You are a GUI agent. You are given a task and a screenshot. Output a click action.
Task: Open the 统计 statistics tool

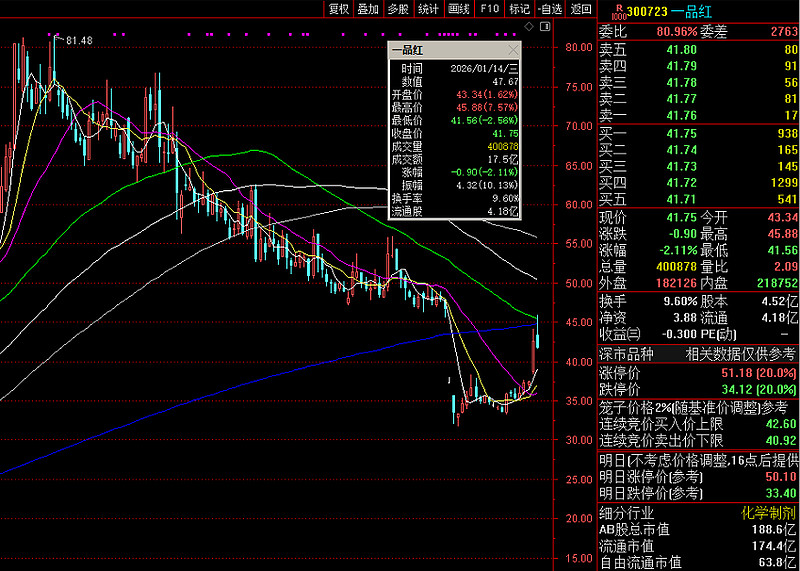coord(428,9)
